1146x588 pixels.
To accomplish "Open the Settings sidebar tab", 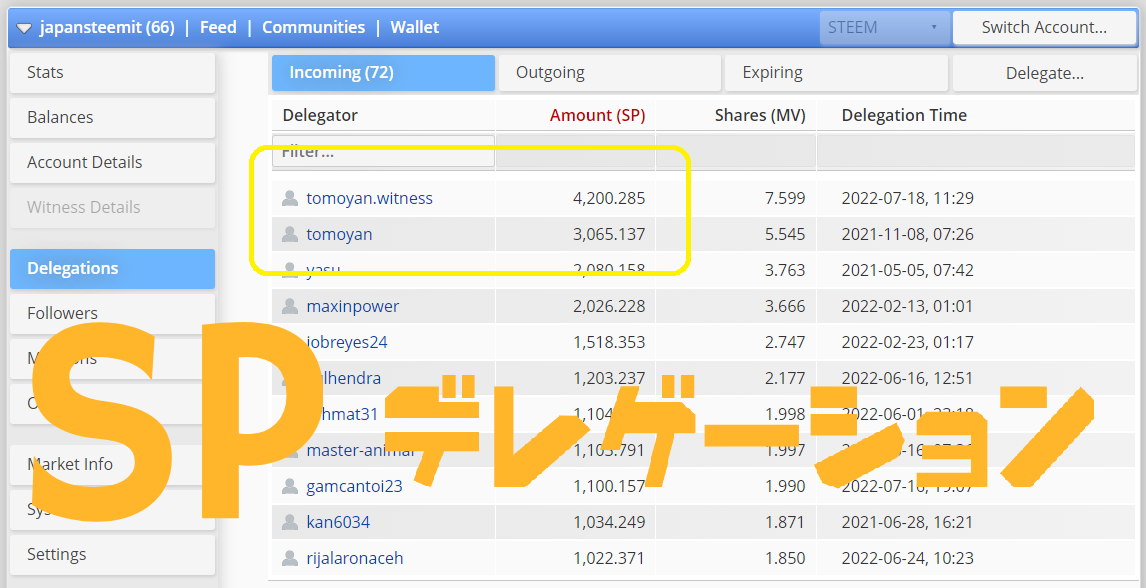I will tap(113, 554).
